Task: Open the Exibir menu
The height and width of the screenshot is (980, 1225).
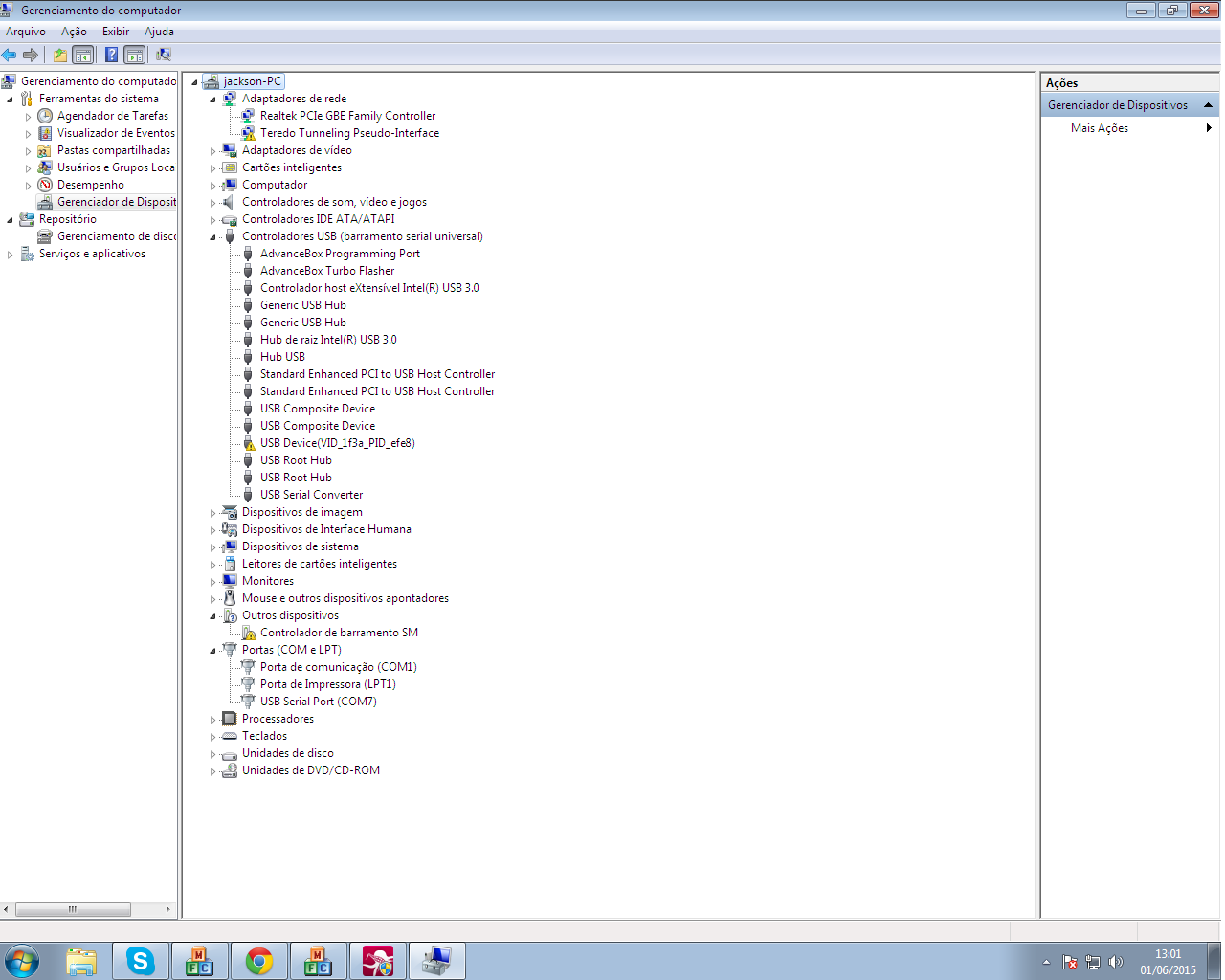Action: [116, 32]
